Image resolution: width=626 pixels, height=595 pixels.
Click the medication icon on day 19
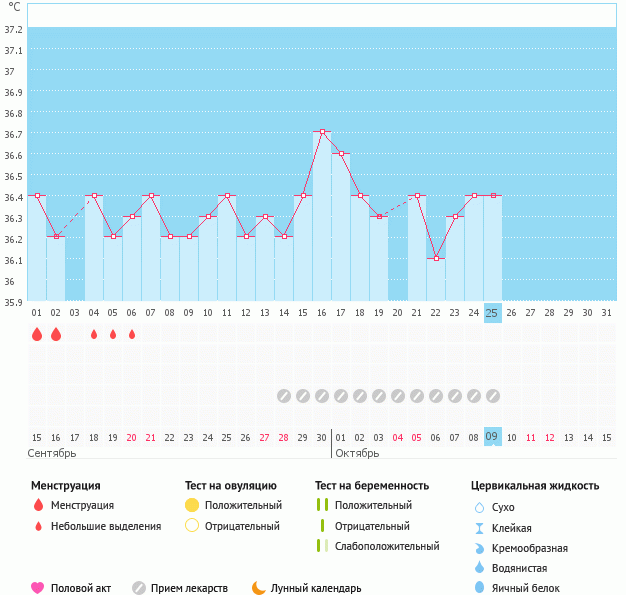378,396
